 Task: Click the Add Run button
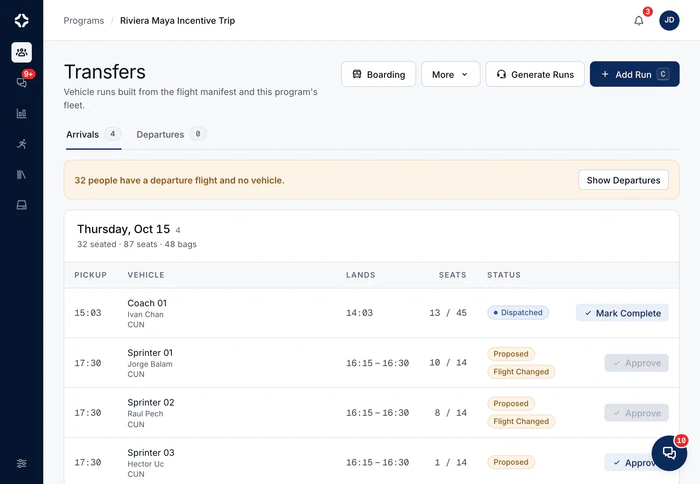634,74
